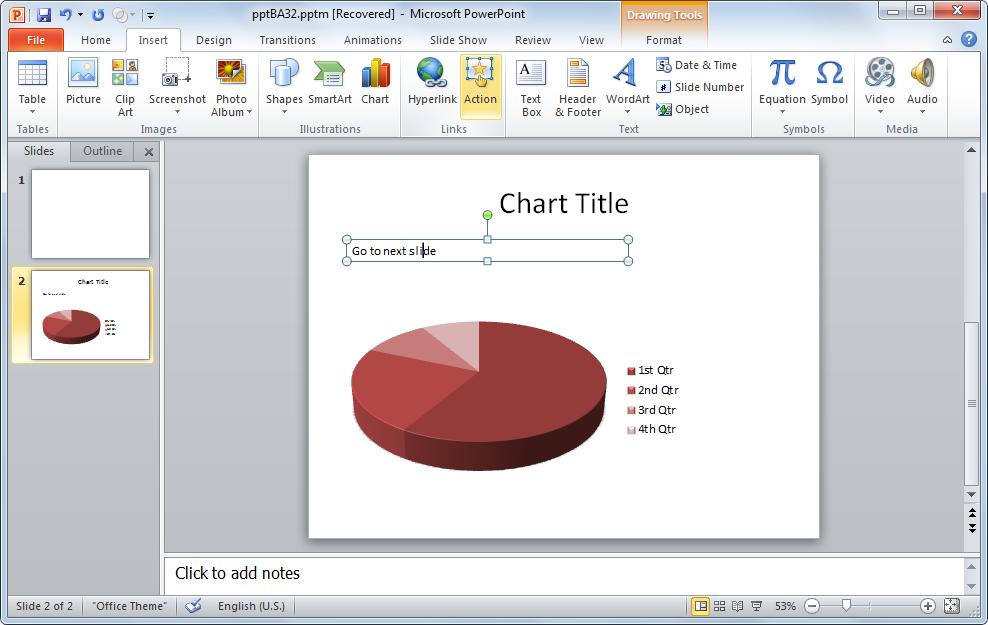Switch to the Design ribbon tab
This screenshot has height=625, width=988.
point(213,40)
